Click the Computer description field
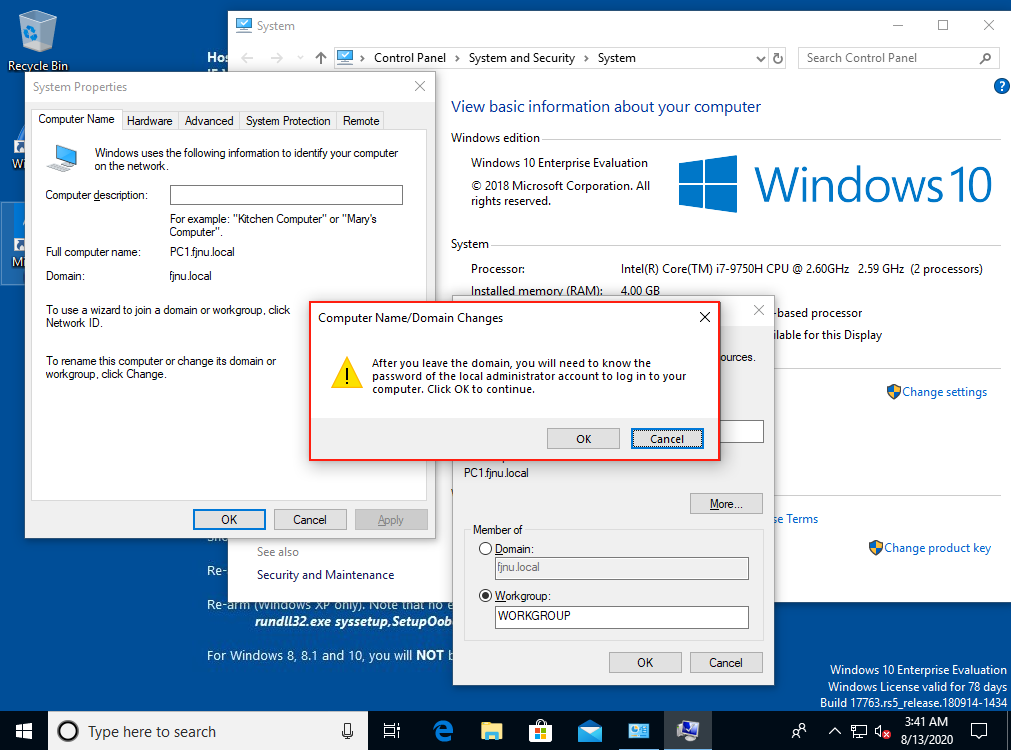Image resolution: width=1011 pixels, height=750 pixels. [286, 195]
